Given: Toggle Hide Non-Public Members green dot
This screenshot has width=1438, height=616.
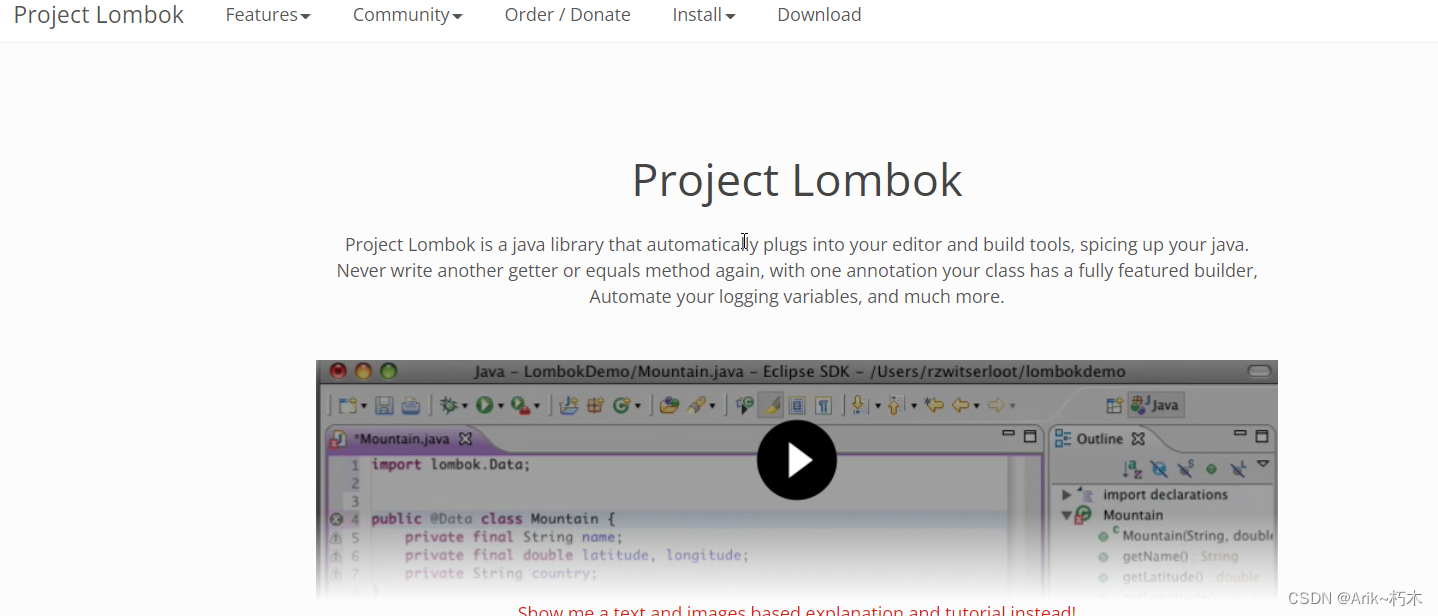Looking at the screenshot, I should (x=1211, y=468).
